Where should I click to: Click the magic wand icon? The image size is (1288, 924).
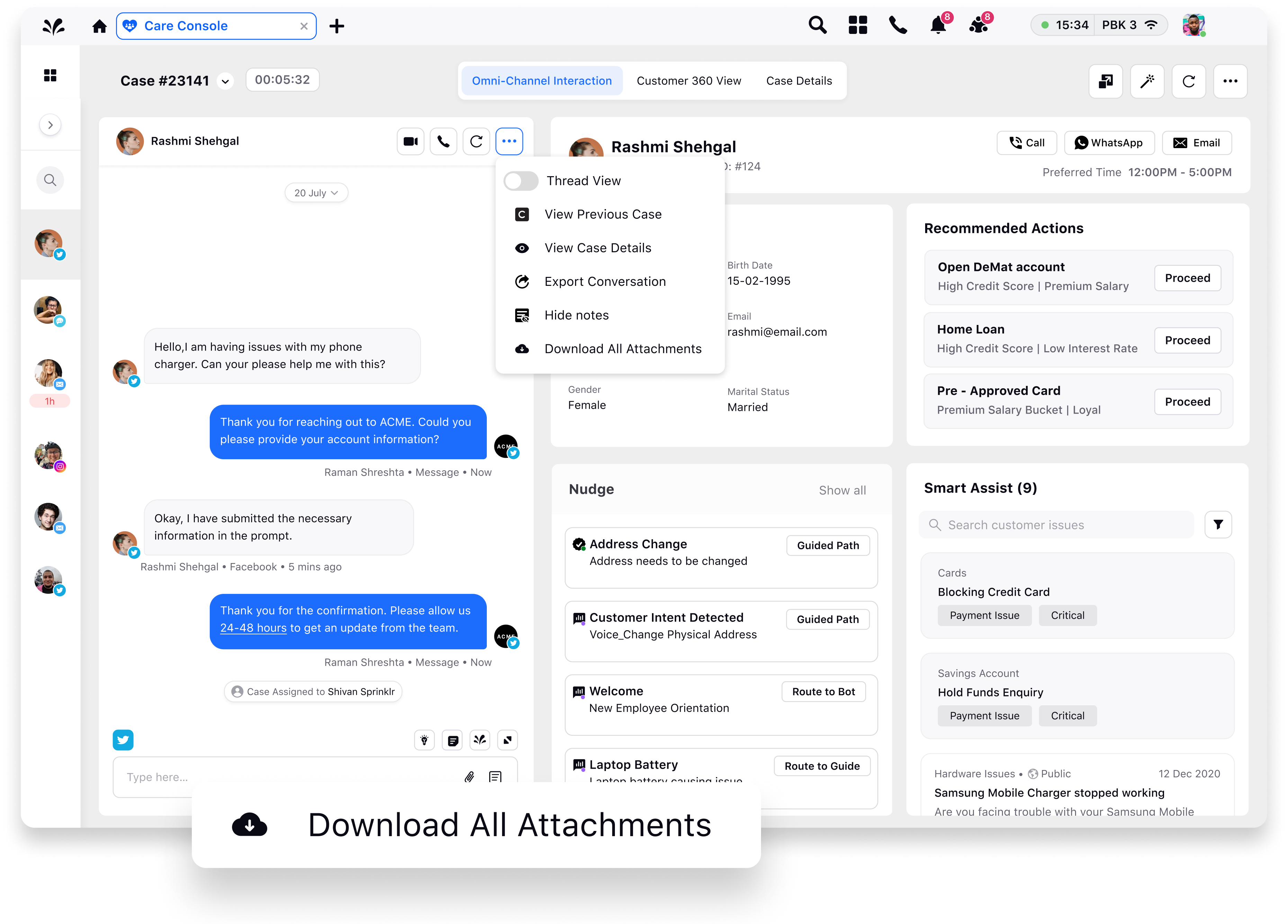click(x=1147, y=81)
